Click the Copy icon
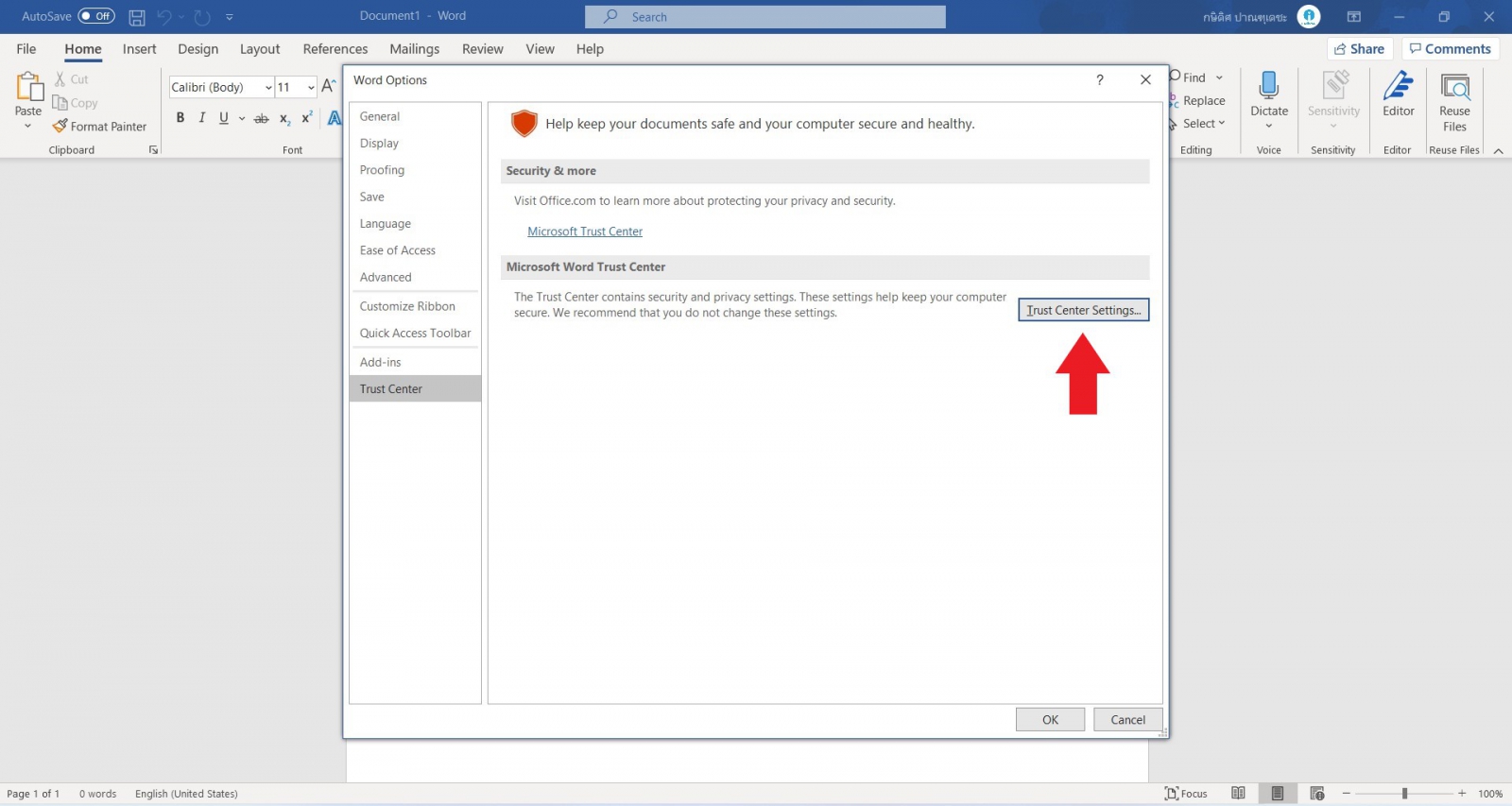This screenshot has height=806, width=1512. pos(60,103)
